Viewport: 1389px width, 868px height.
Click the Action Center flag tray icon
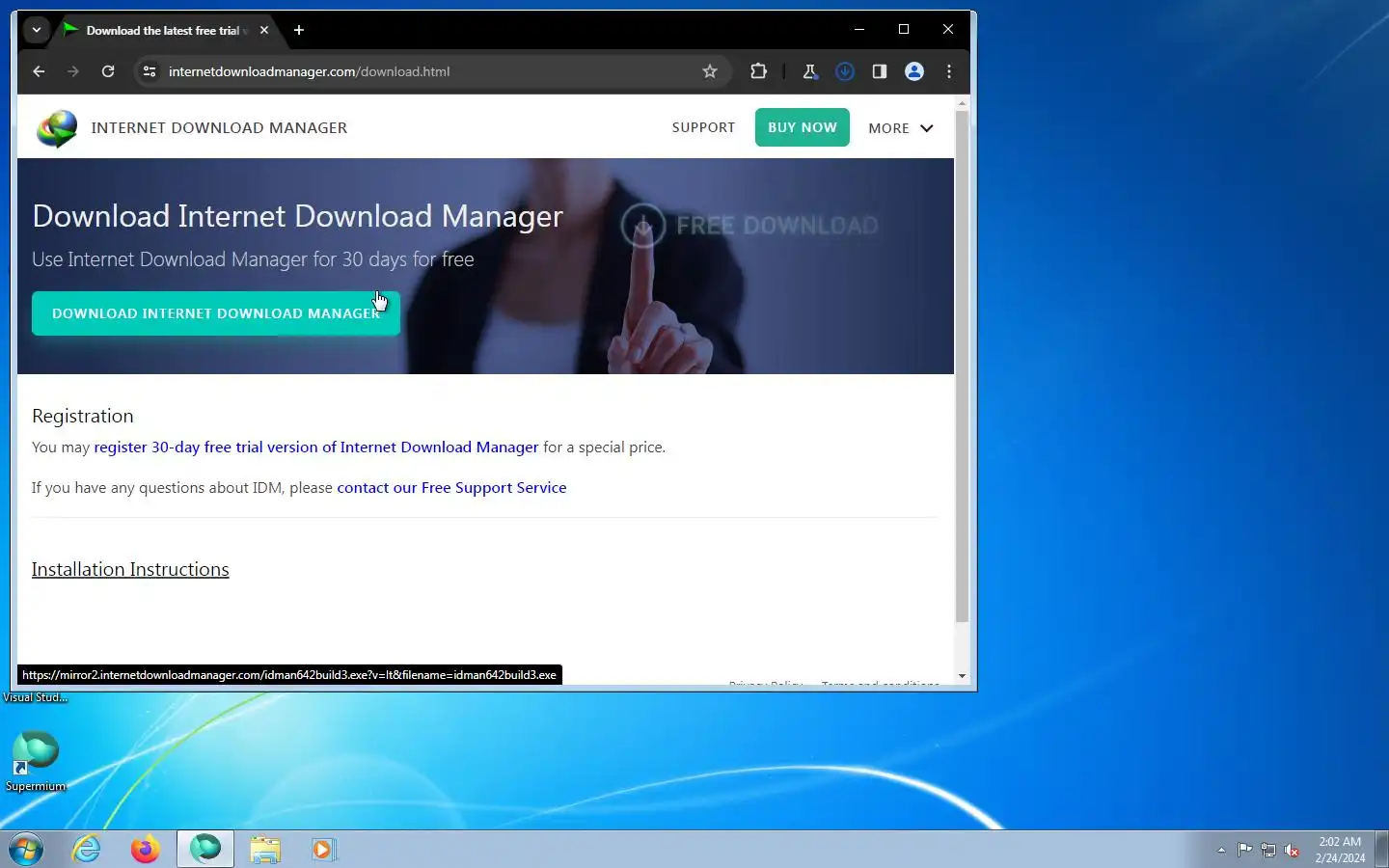pyautogui.click(x=1245, y=851)
